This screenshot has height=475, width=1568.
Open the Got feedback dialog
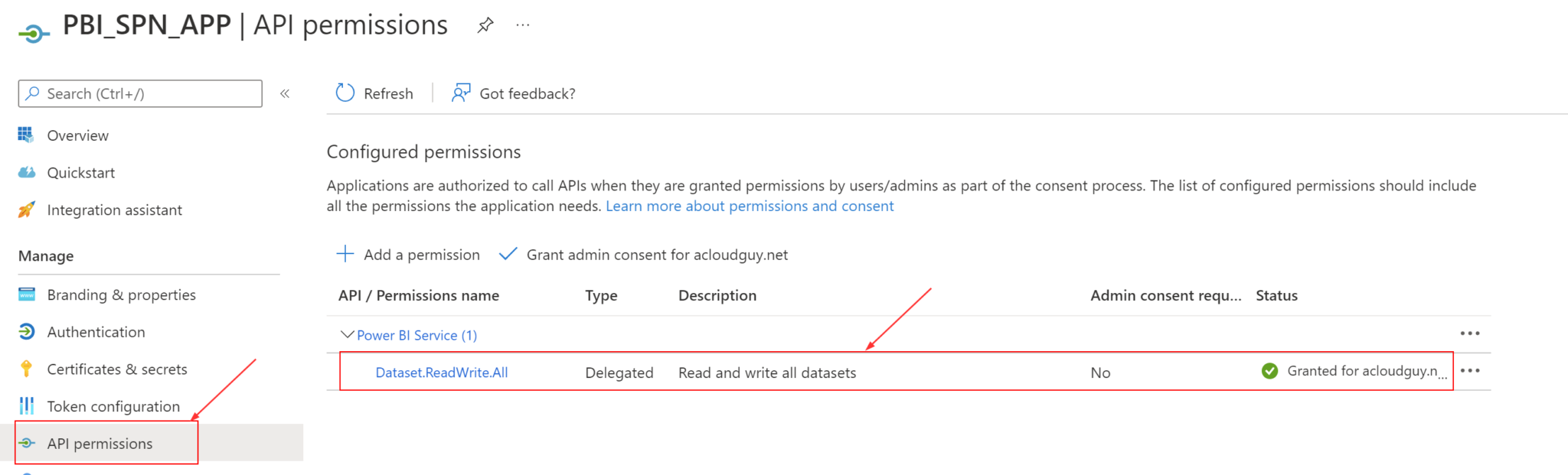[x=512, y=93]
